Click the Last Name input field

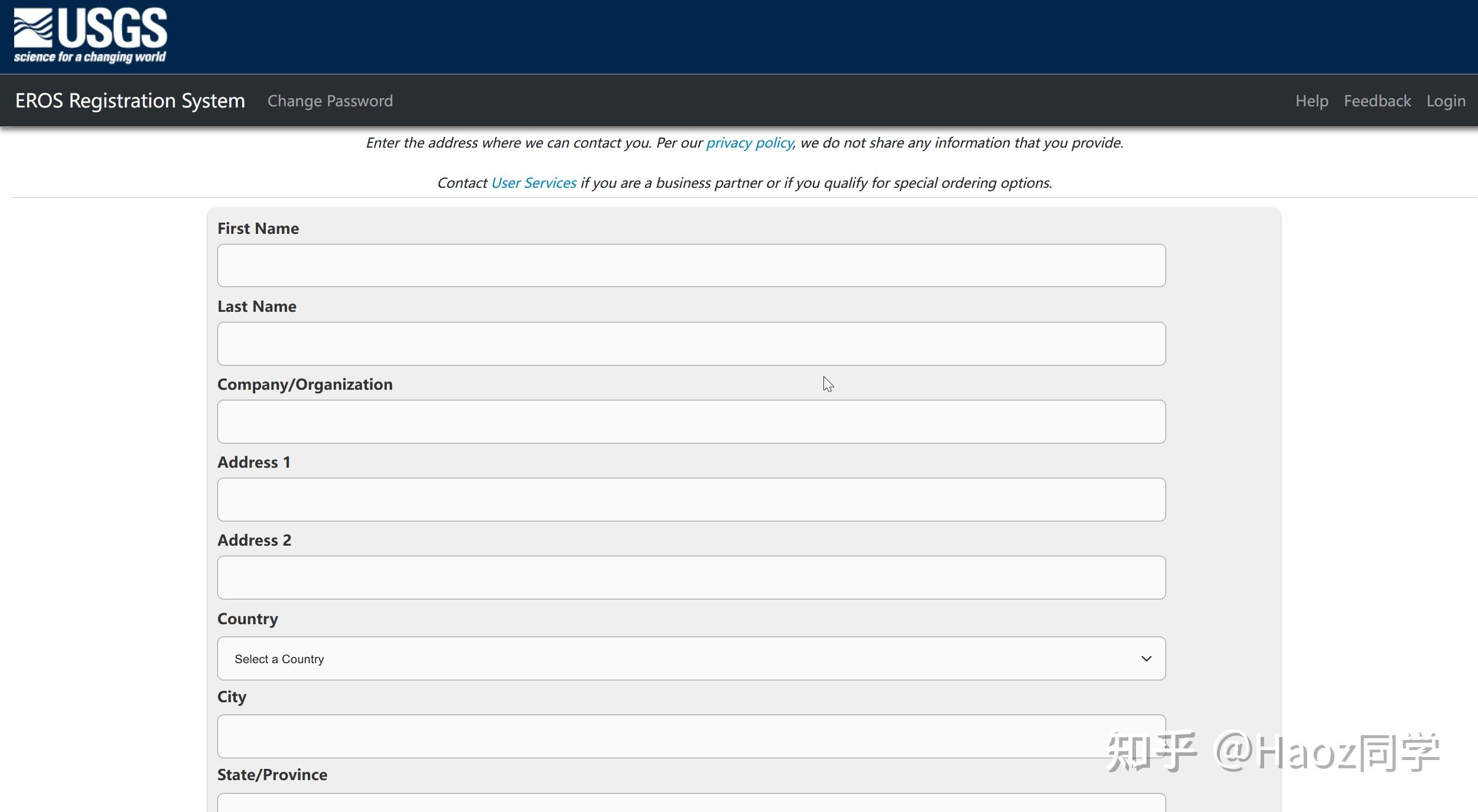tap(691, 344)
